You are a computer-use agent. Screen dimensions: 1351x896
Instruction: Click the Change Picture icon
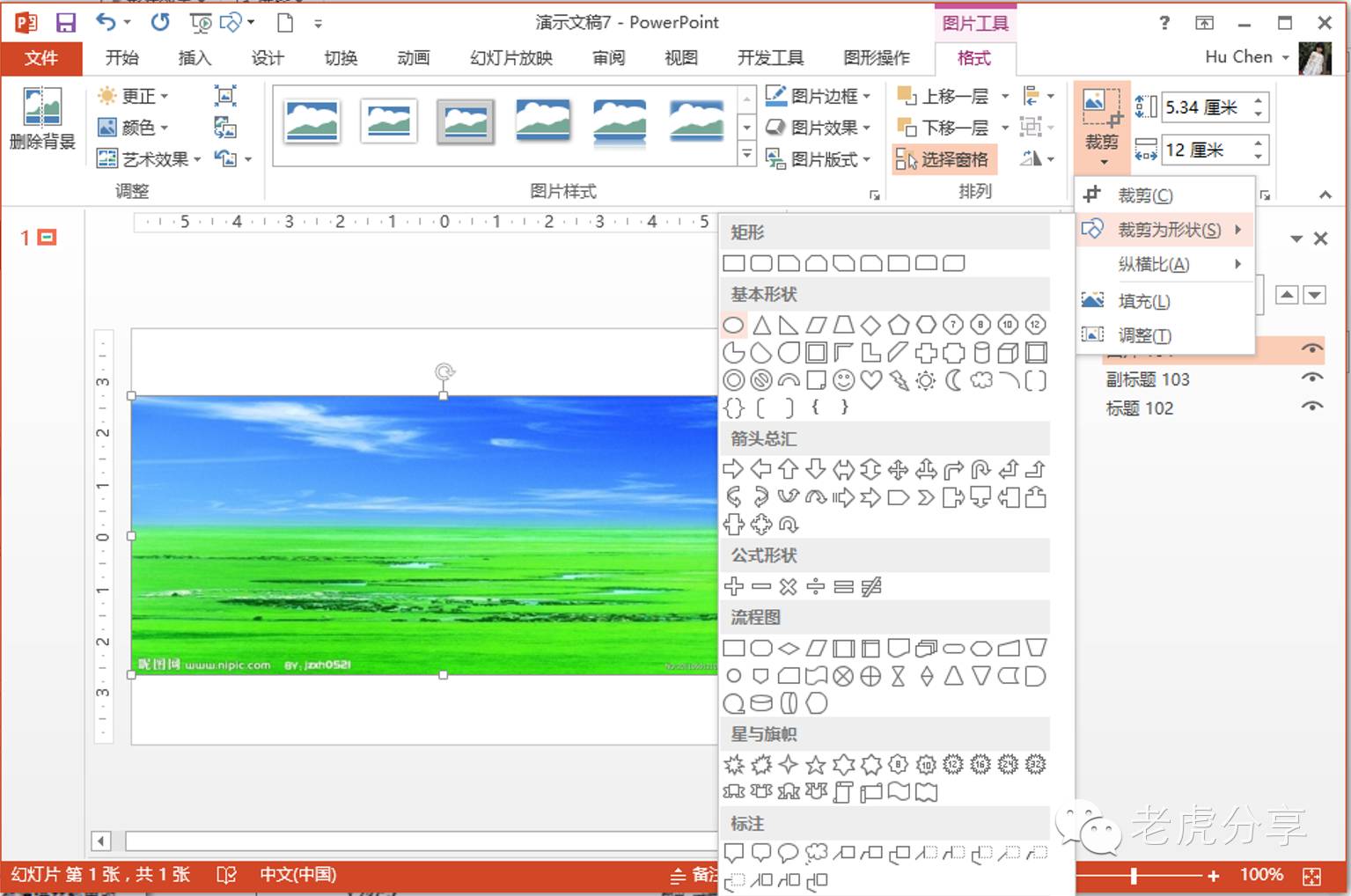pos(225,128)
